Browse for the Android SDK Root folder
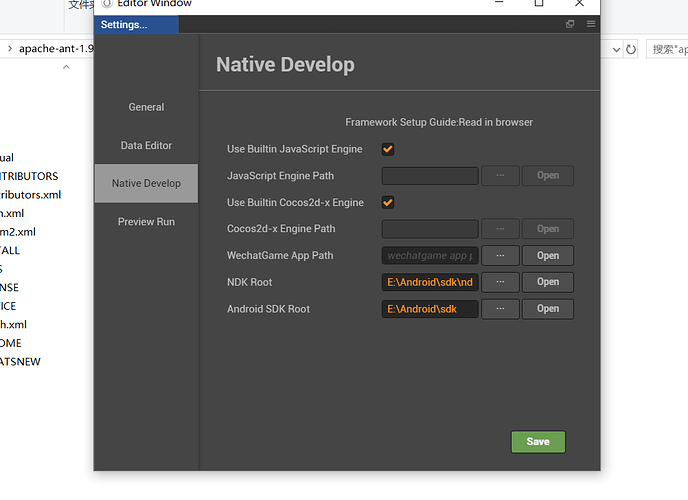The image size is (688, 500). click(500, 309)
